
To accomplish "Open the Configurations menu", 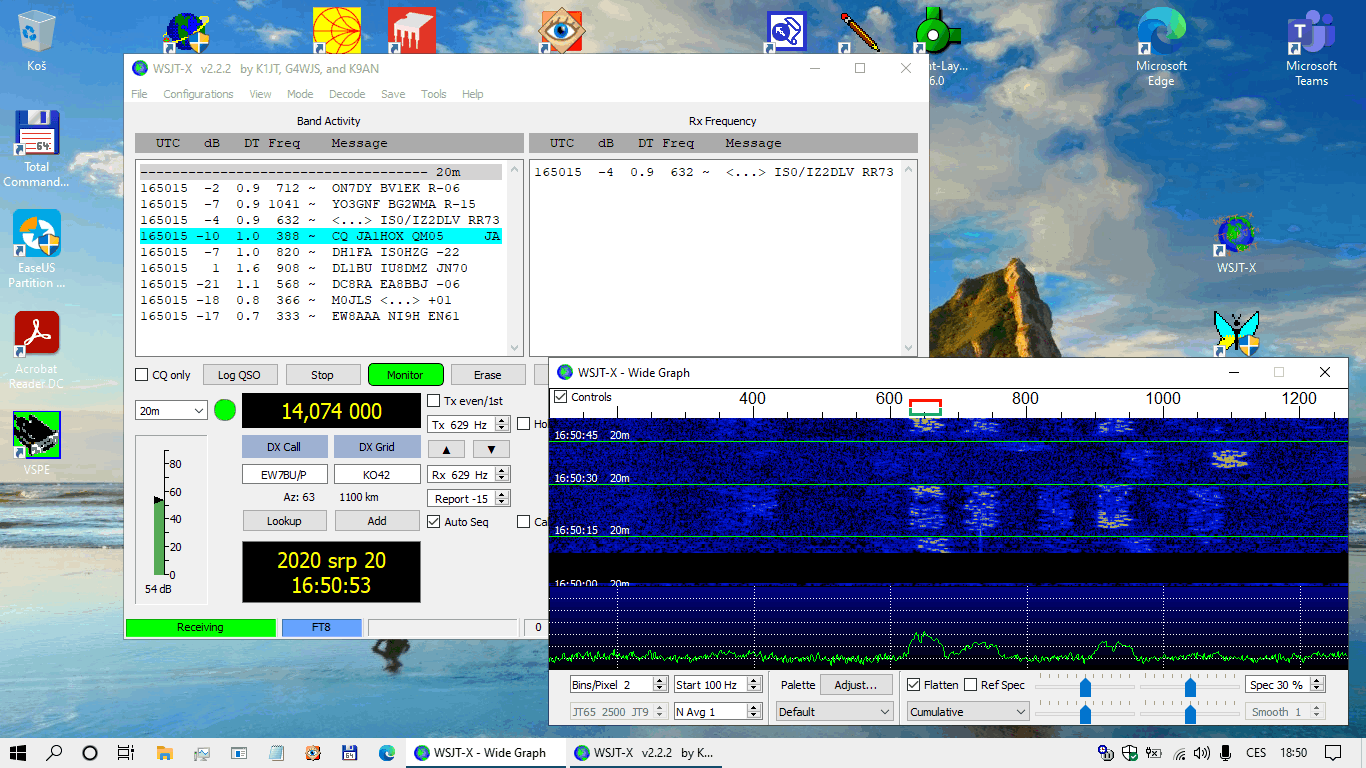I will (x=198, y=94).
